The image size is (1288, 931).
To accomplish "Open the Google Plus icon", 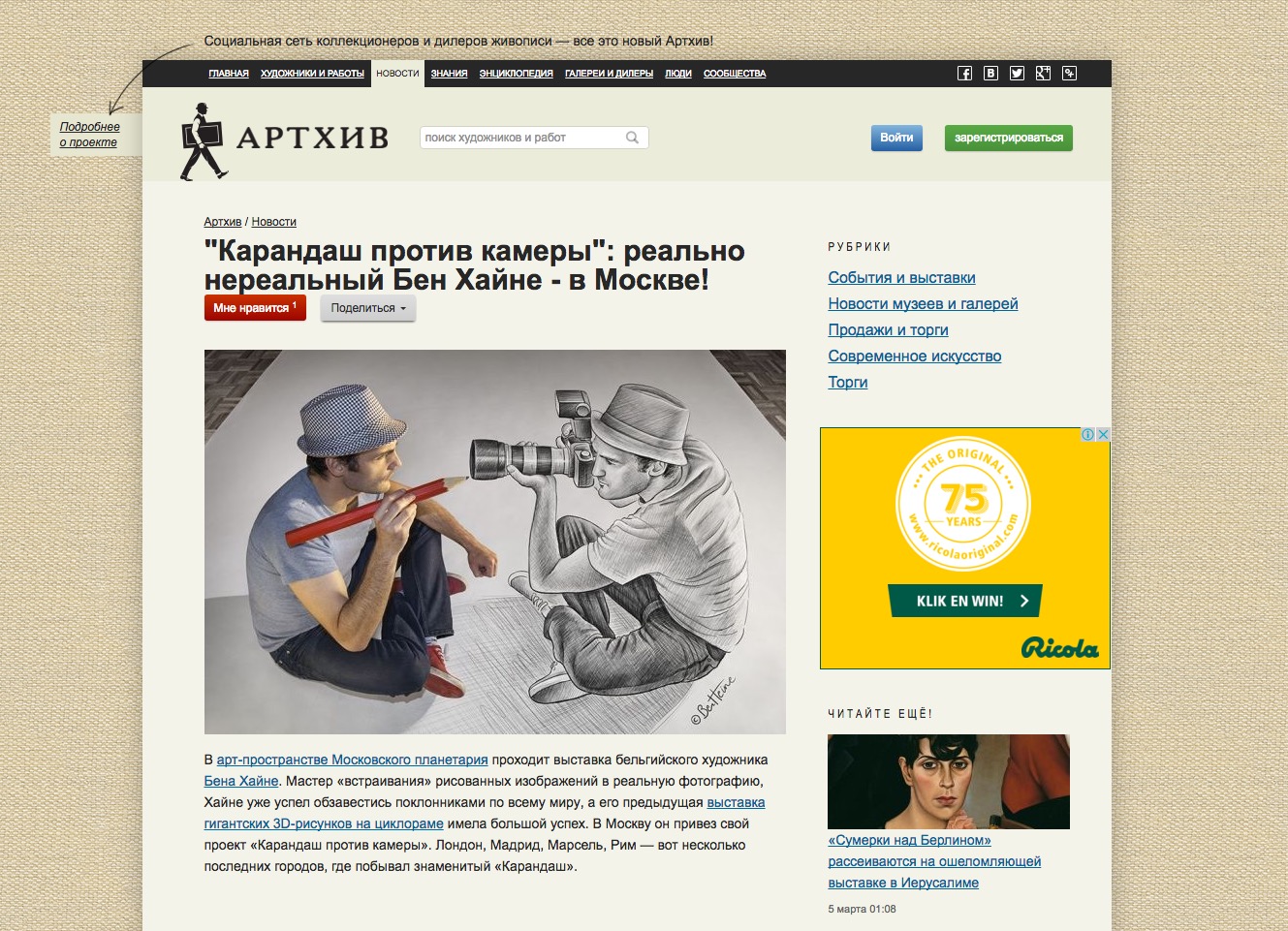I will pyautogui.click(x=1043, y=74).
